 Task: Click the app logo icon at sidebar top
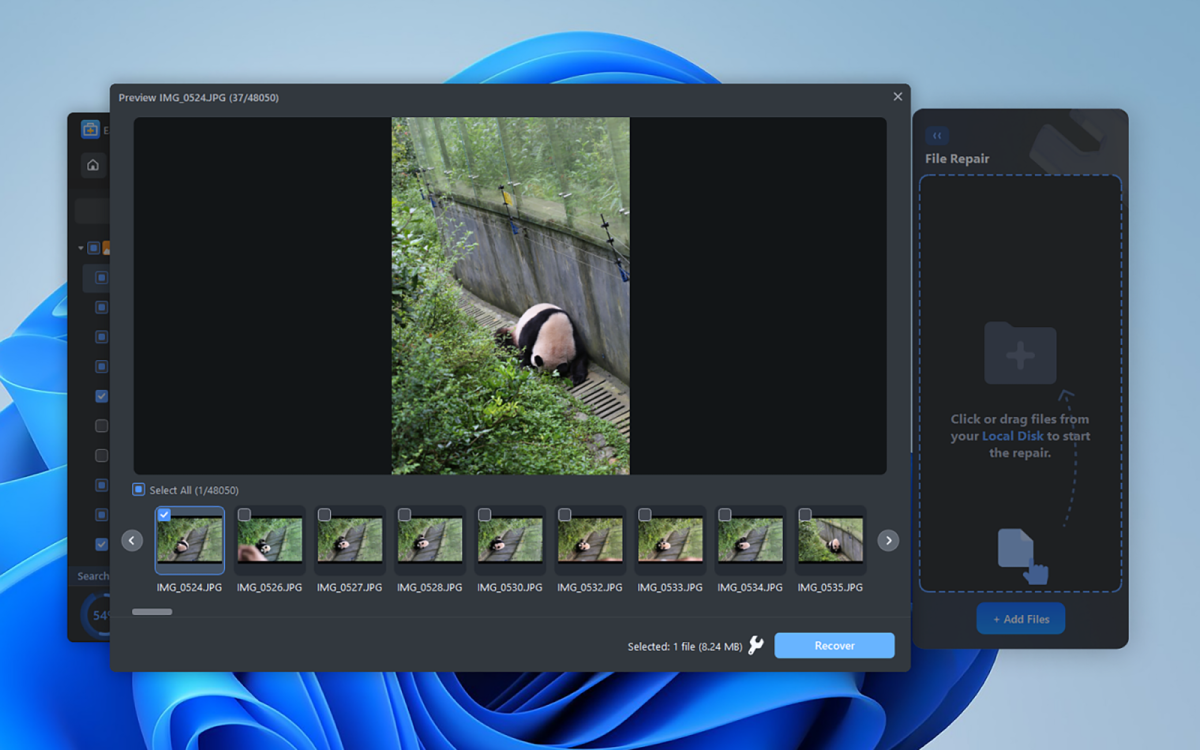click(x=88, y=130)
